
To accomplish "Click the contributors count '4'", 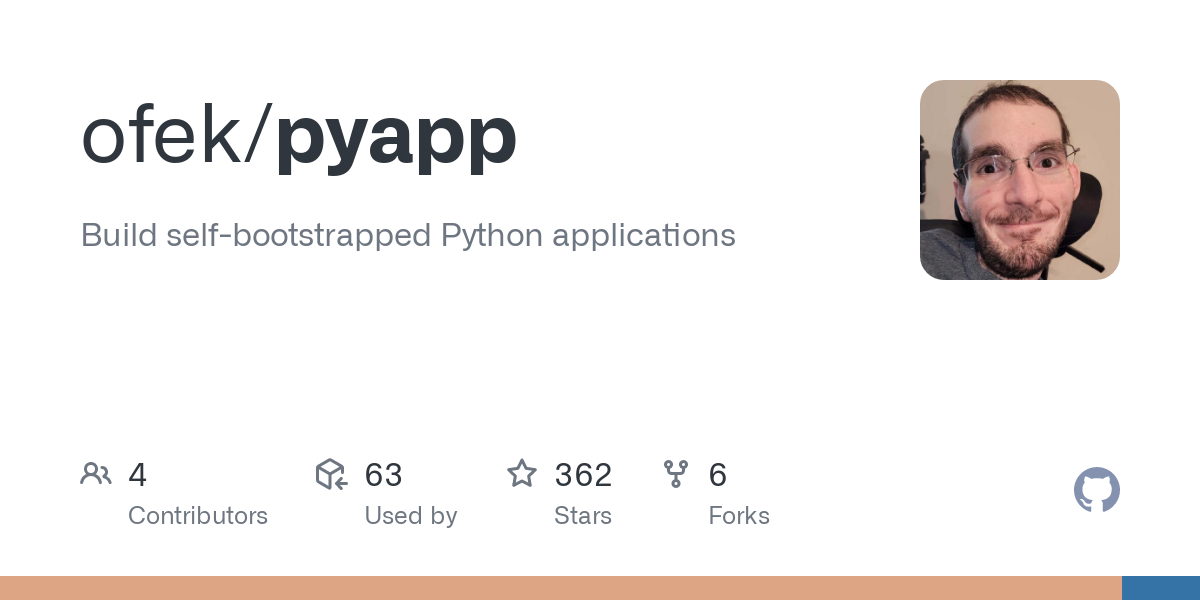I will [x=138, y=475].
